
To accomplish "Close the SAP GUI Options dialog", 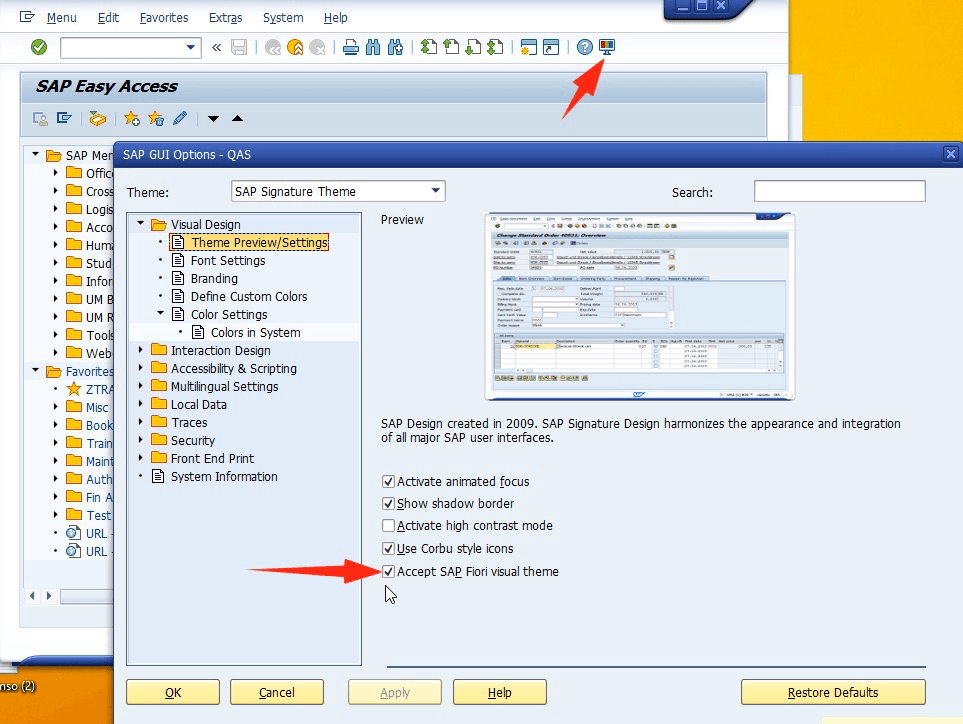I will (951, 154).
